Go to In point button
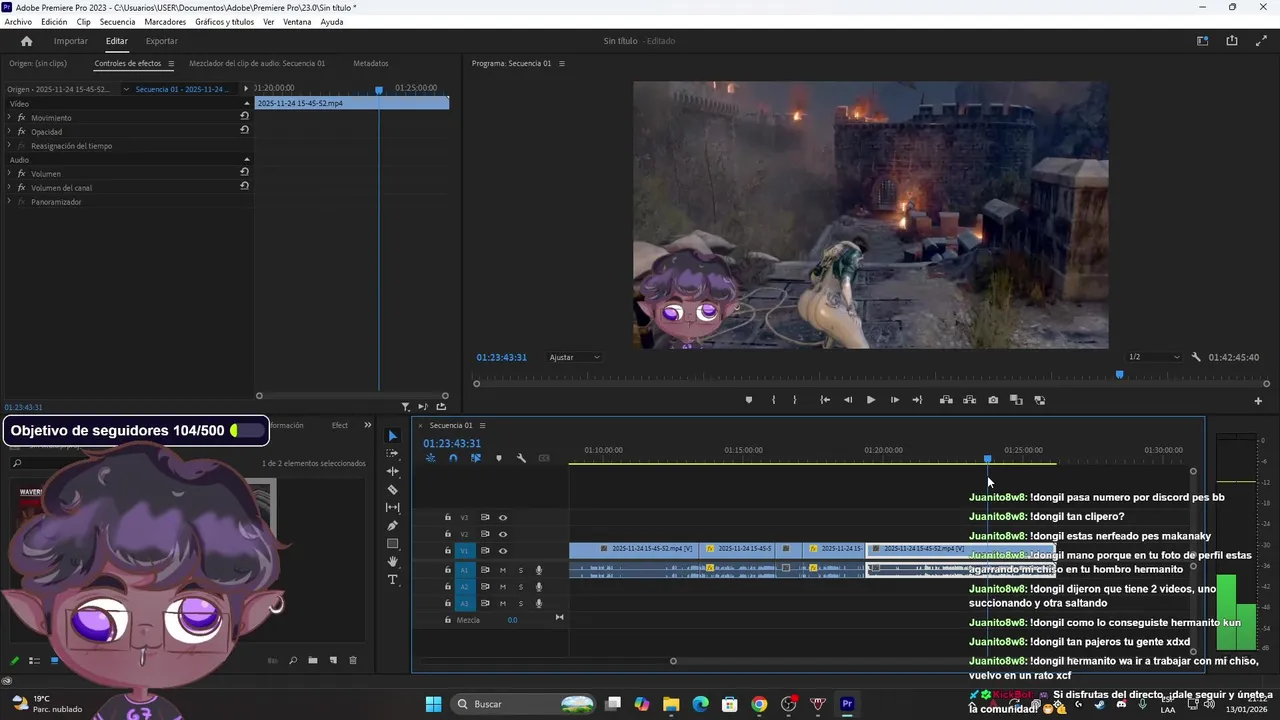Screen dimensions: 1280x720 (x=825, y=400)
